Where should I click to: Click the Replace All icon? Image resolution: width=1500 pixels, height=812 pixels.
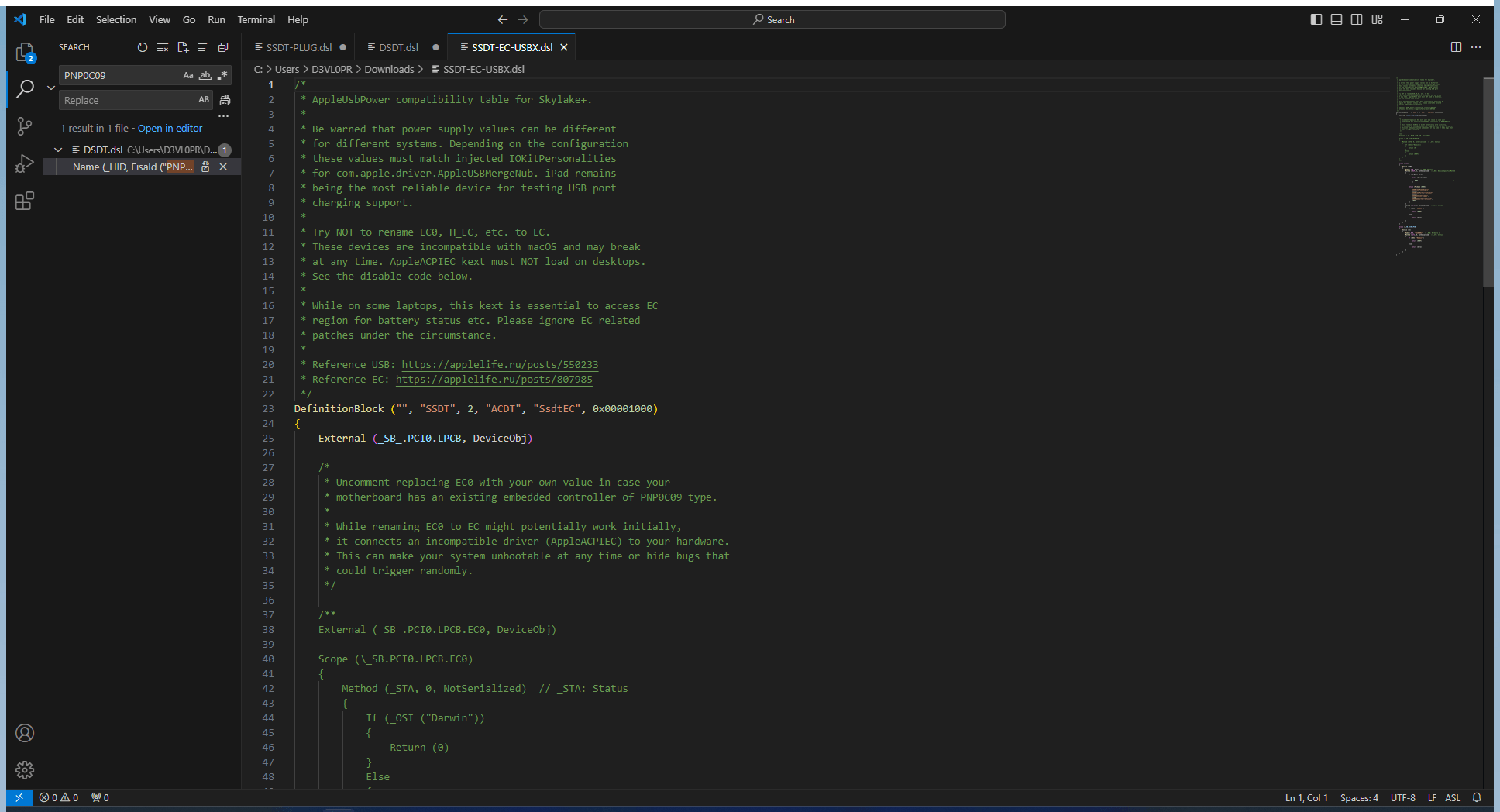(x=225, y=100)
